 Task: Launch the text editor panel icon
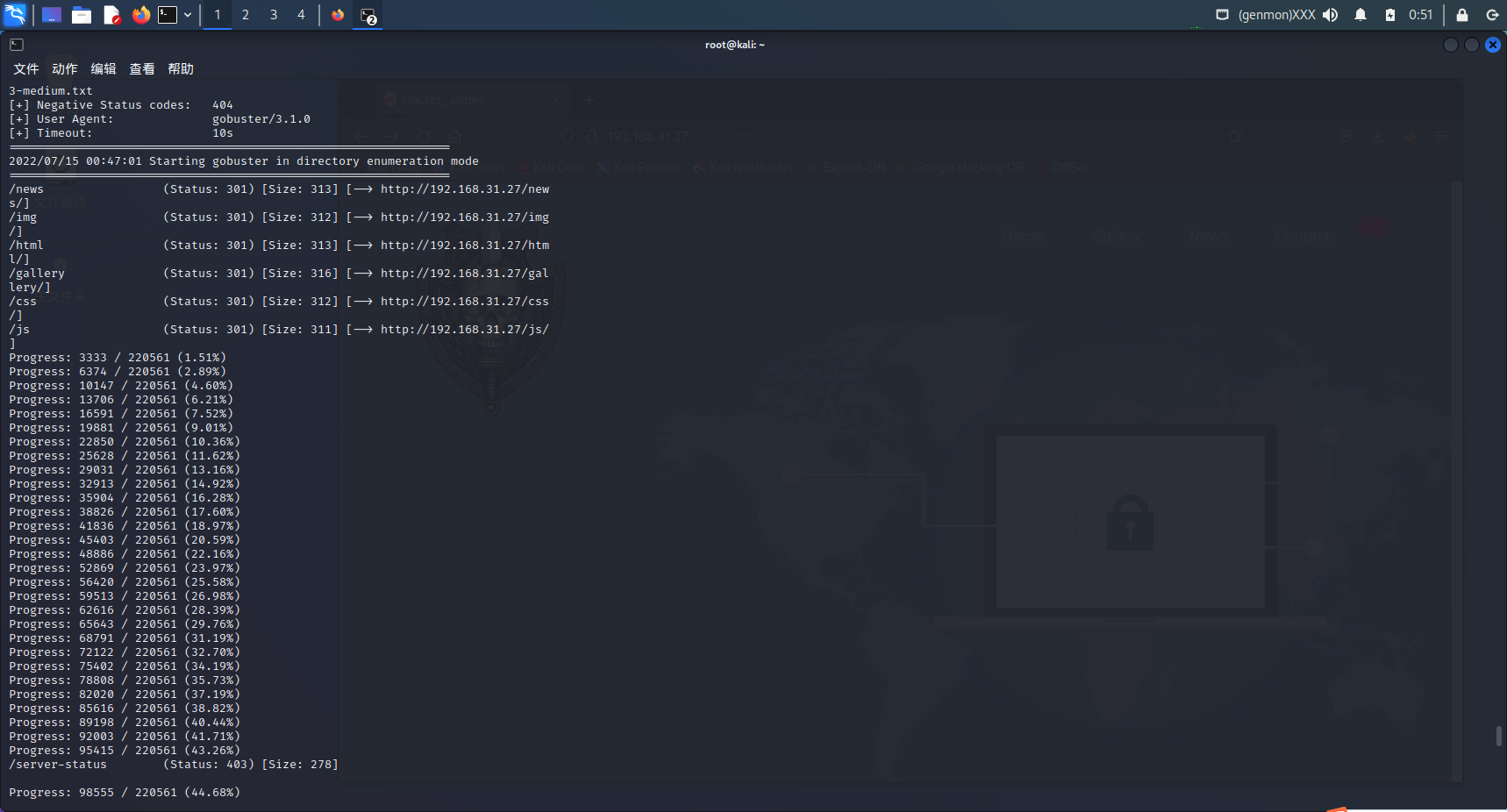(111, 15)
